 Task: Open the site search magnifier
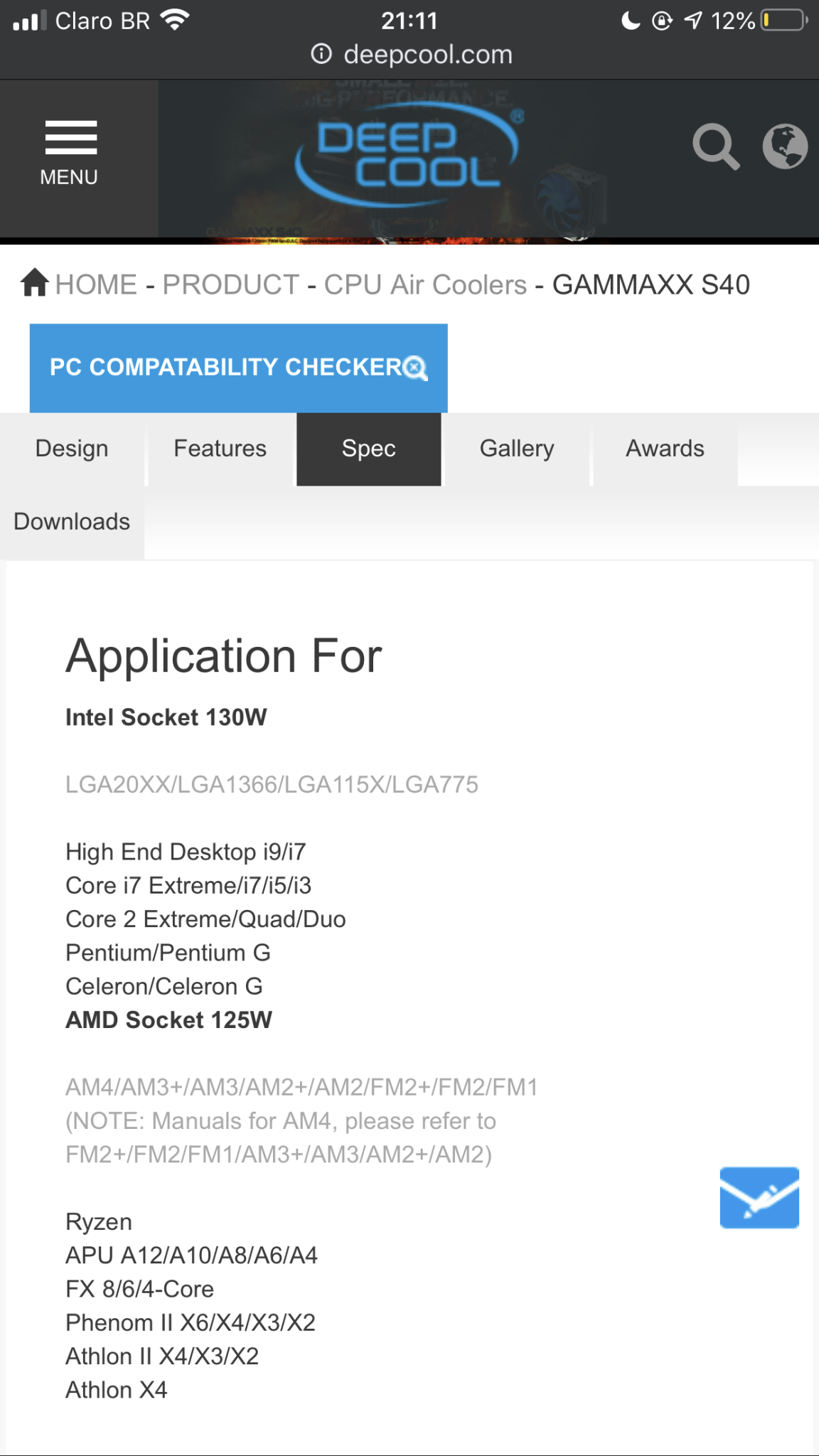pos(715,147)
